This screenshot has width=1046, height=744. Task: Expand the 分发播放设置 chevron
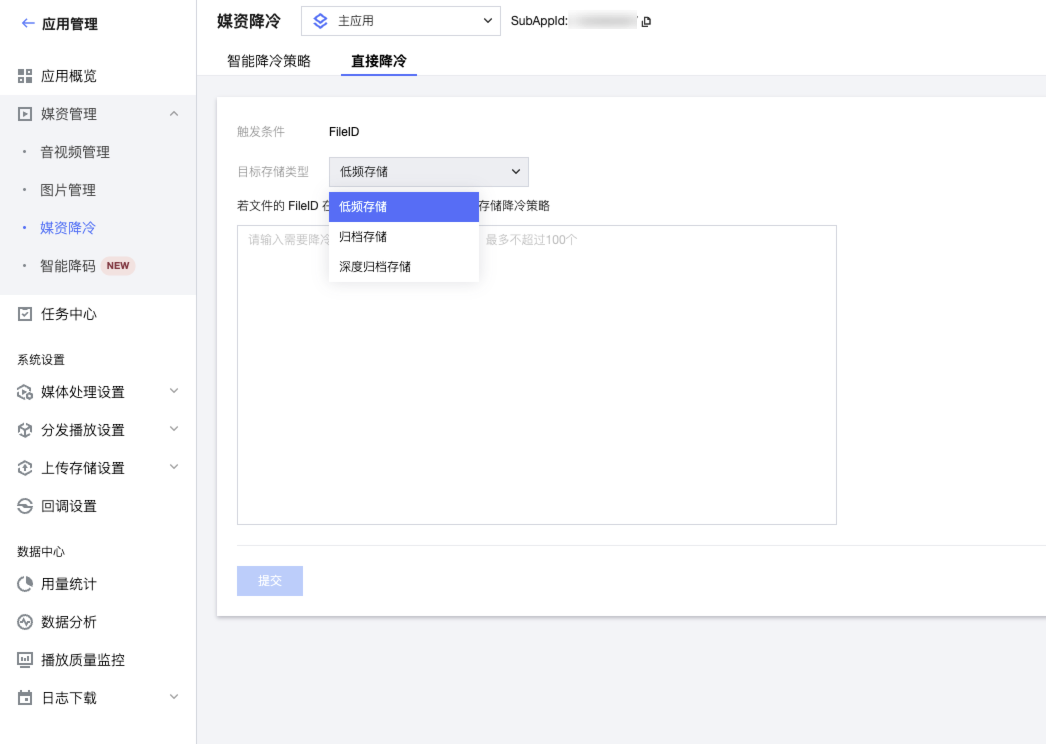click(x=174, y=429)
